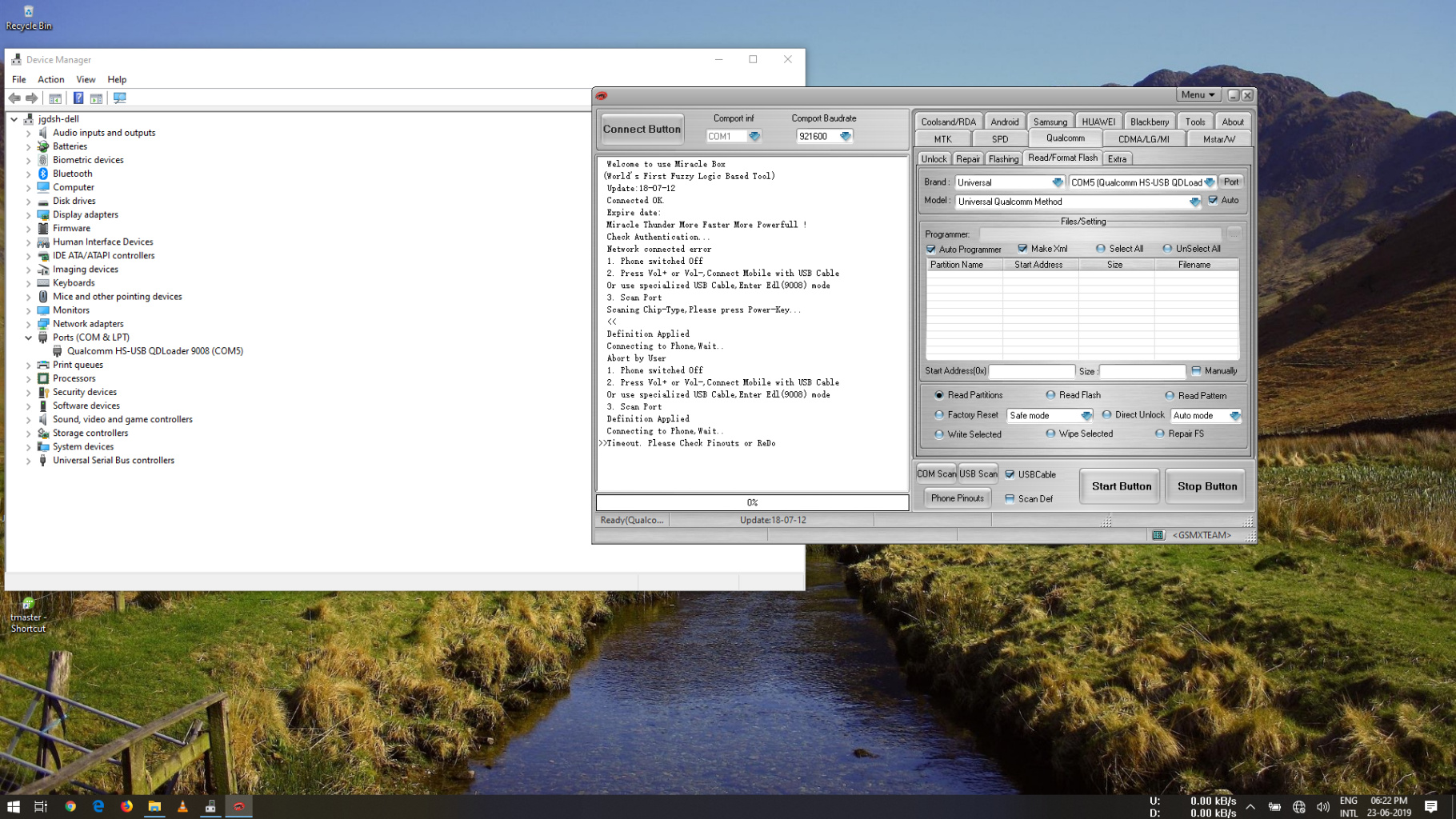Click the Connect Button

tap(642, 129)
